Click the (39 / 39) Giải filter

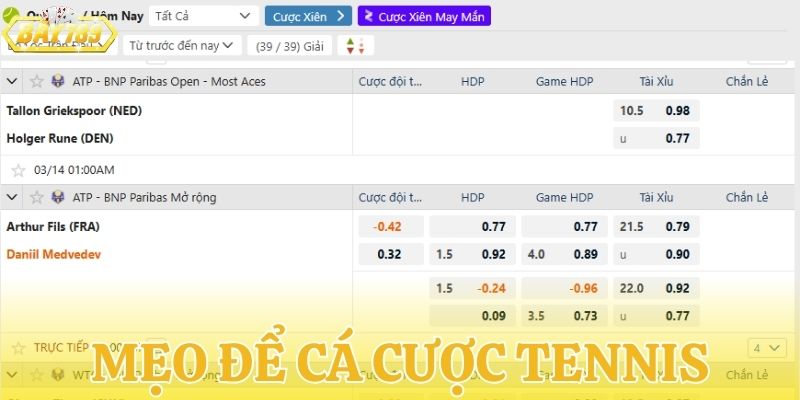(x=289, y=46)
